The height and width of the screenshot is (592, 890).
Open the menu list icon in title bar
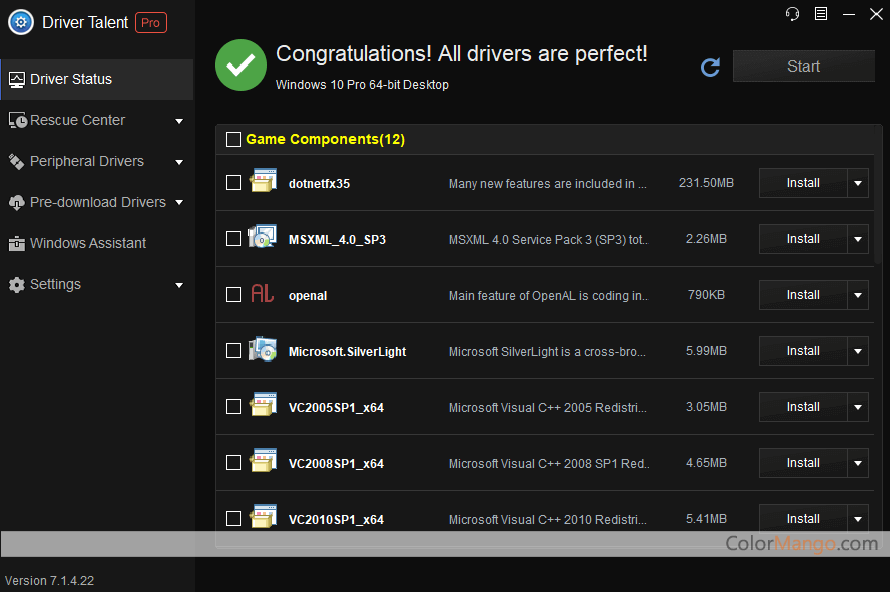click(x=821, y=14)
